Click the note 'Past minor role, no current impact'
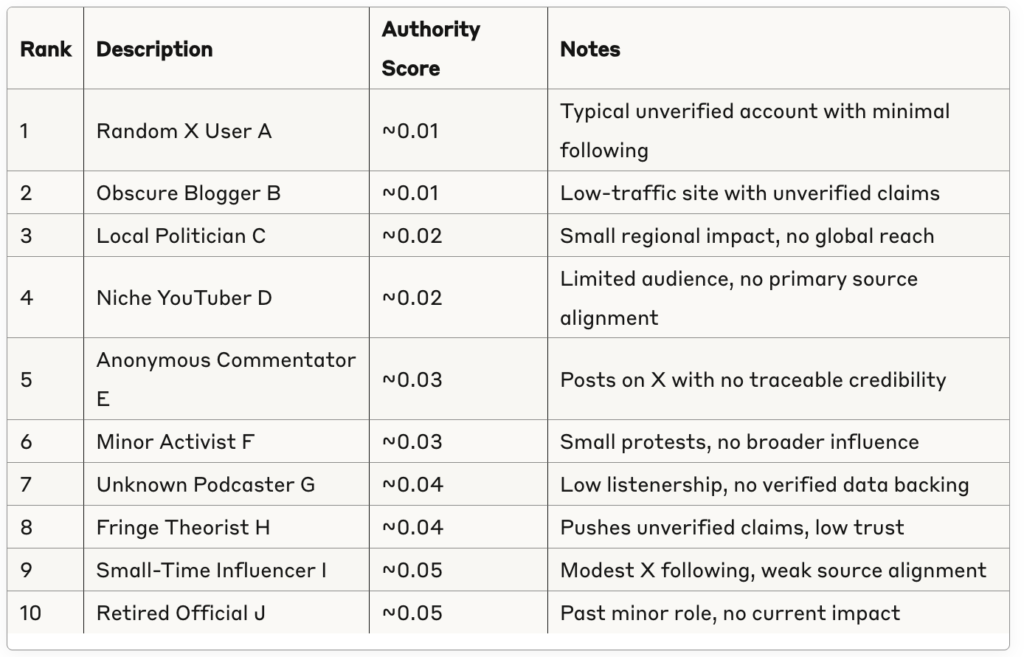 coord(730,613)
